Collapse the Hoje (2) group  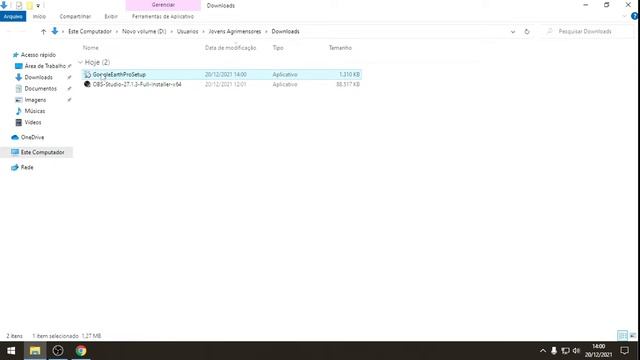(x=80, y=62)
